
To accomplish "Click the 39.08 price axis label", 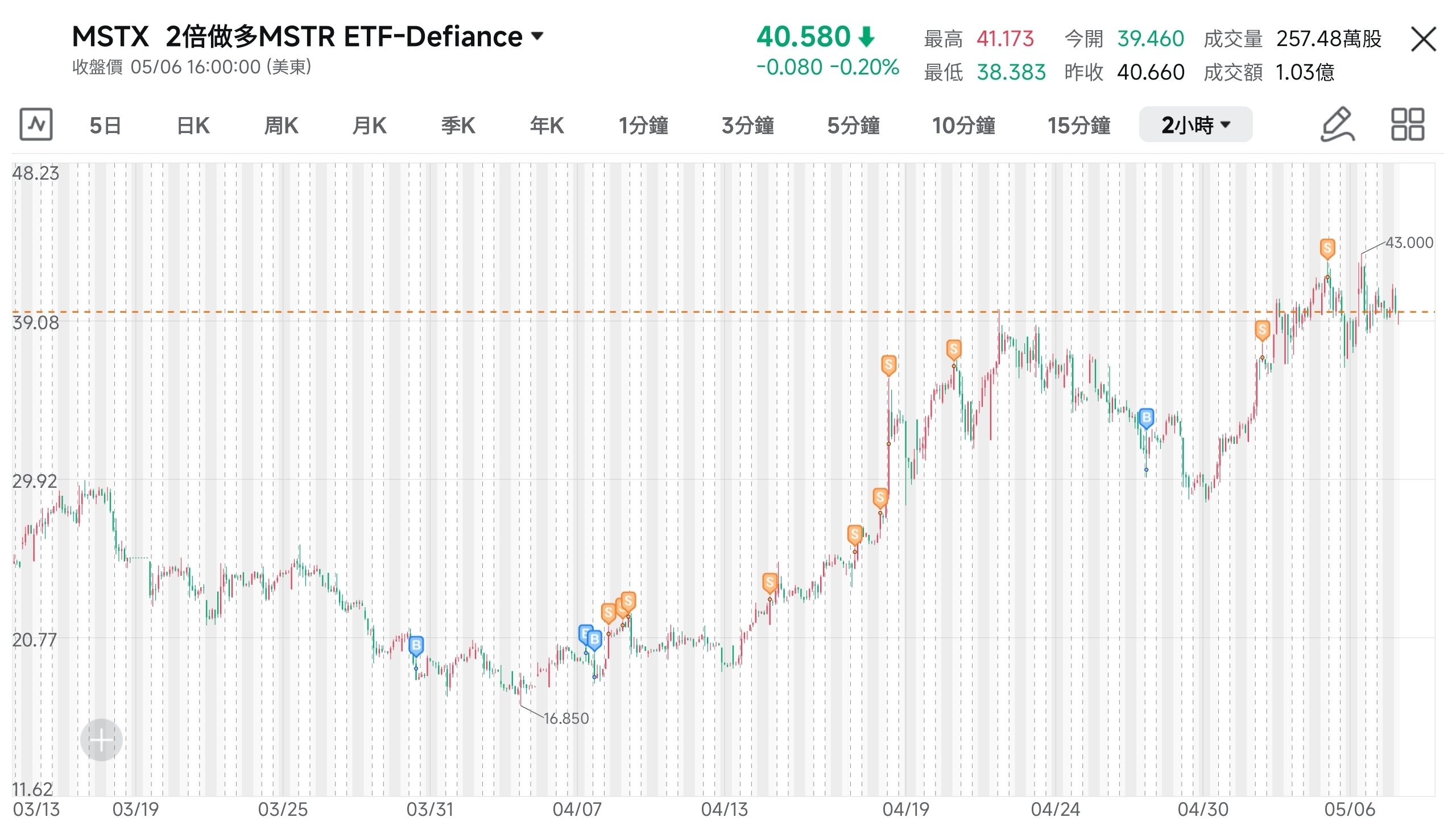I will coord(36,323).
